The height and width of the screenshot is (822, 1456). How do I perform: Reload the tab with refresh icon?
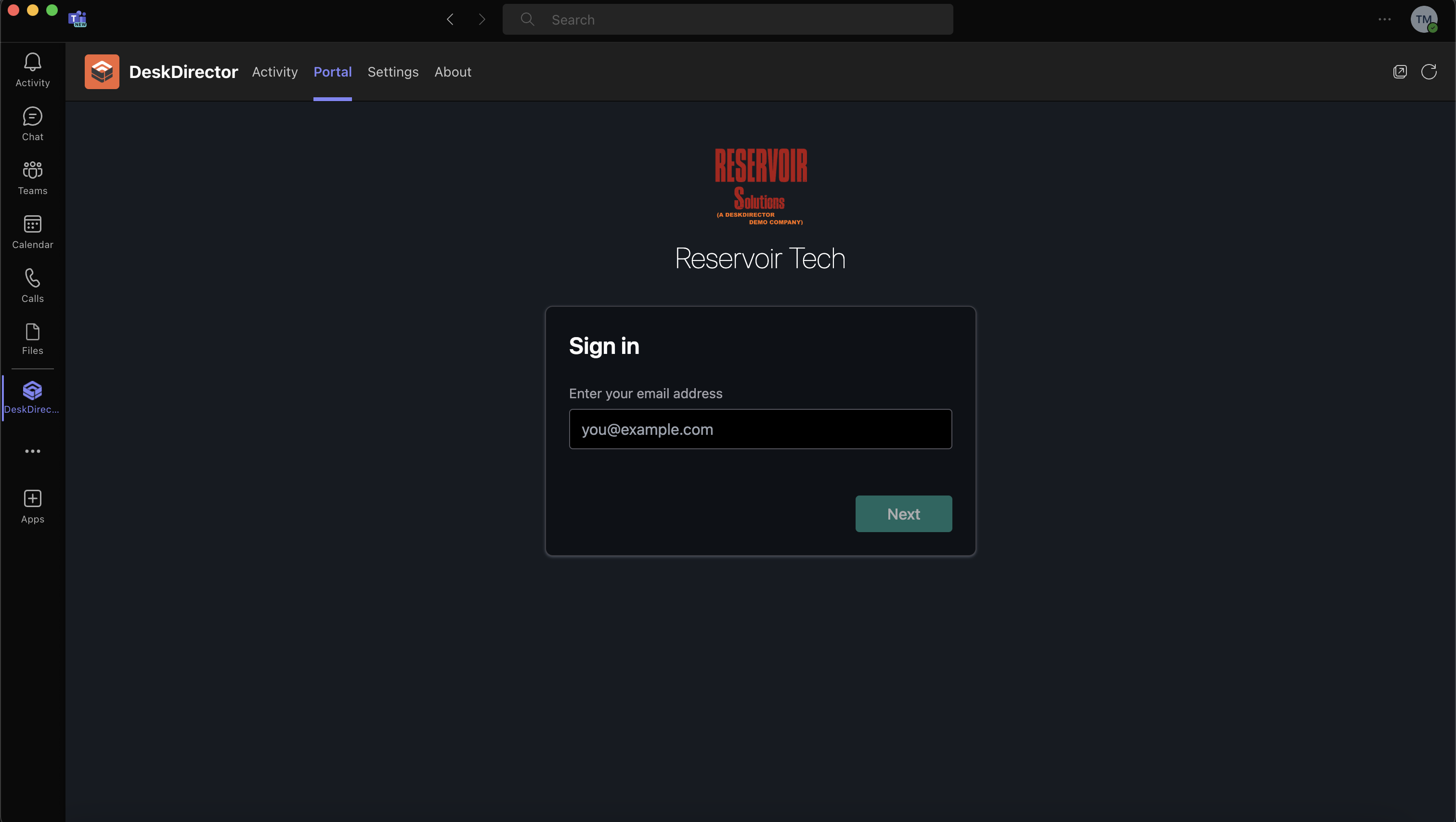point(1428,72)
